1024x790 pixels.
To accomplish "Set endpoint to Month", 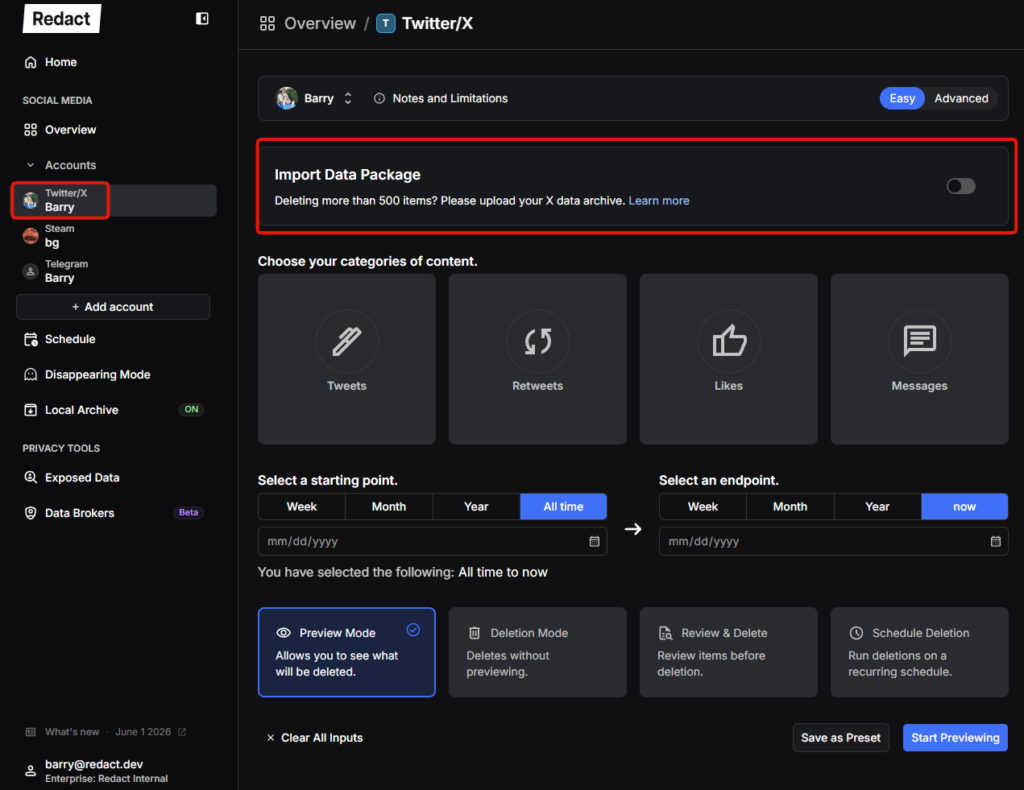I will tap(790, 507).
